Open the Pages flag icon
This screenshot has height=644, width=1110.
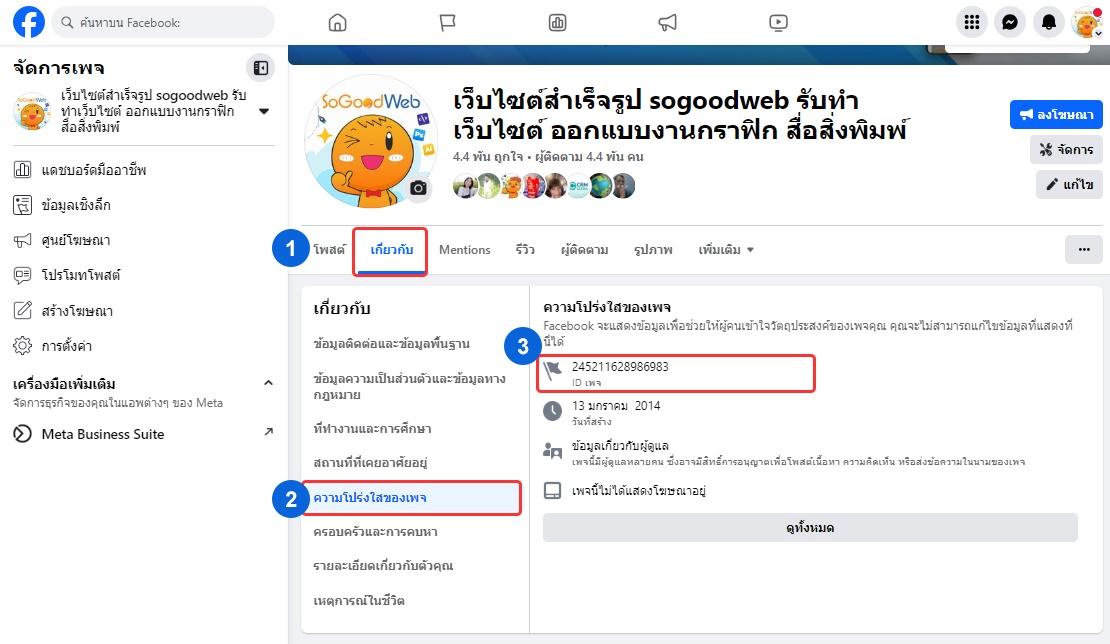click(x=447, y=23)
